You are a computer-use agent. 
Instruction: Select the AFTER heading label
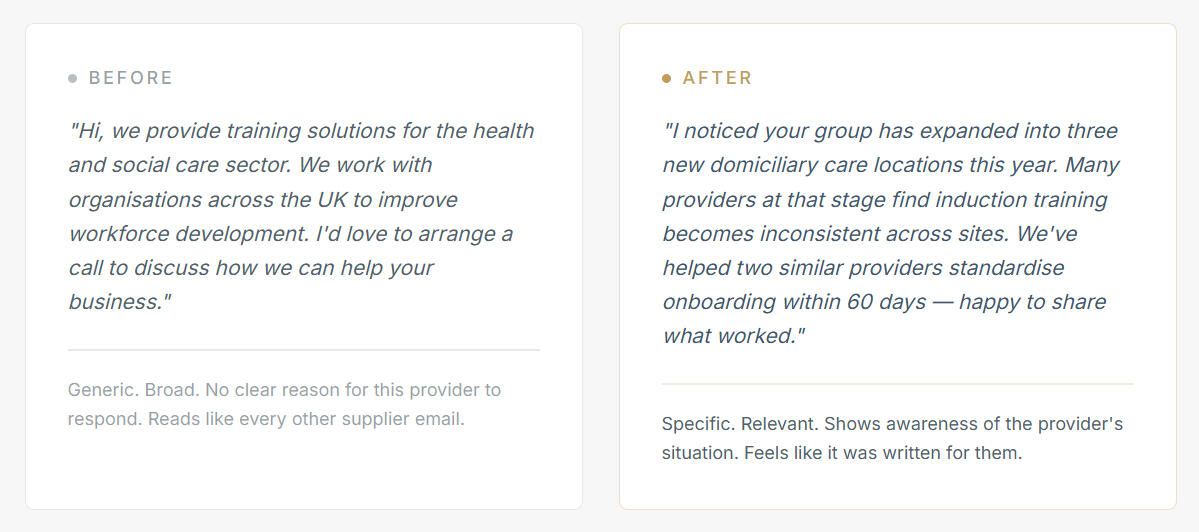pos(717,78)
